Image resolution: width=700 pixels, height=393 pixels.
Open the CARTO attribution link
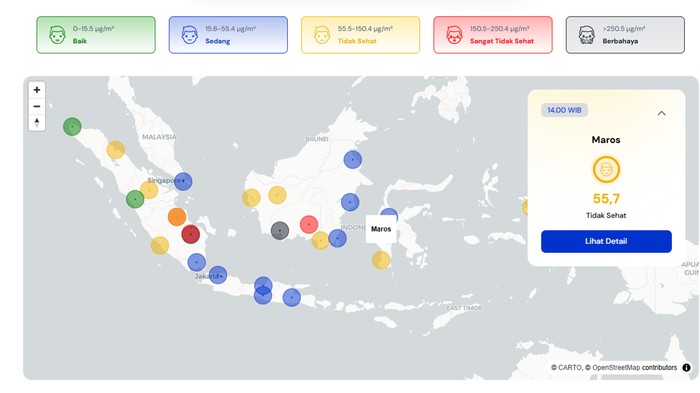570,368
